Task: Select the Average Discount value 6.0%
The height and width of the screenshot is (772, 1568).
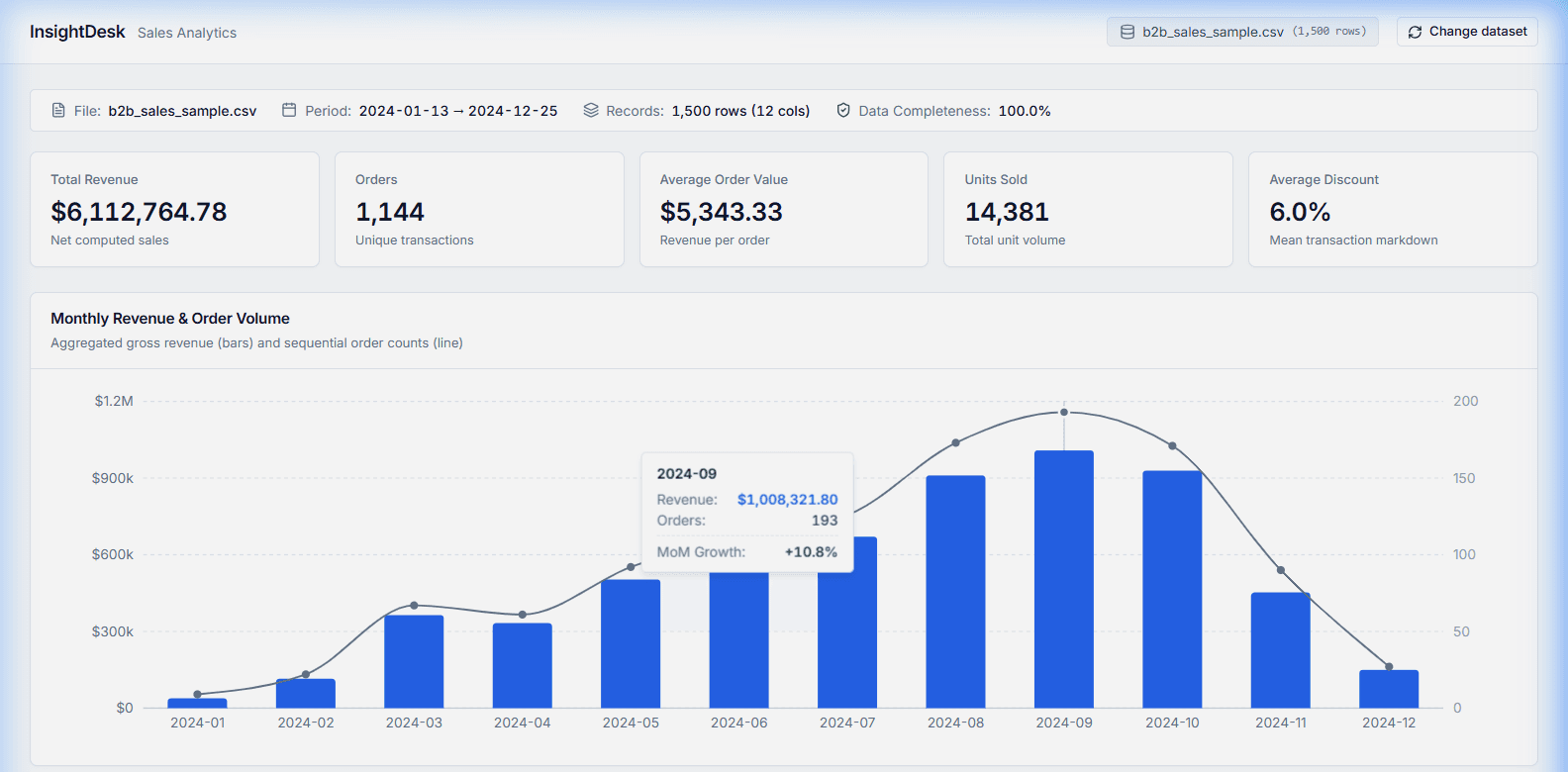Action: tap(1300, 212)
